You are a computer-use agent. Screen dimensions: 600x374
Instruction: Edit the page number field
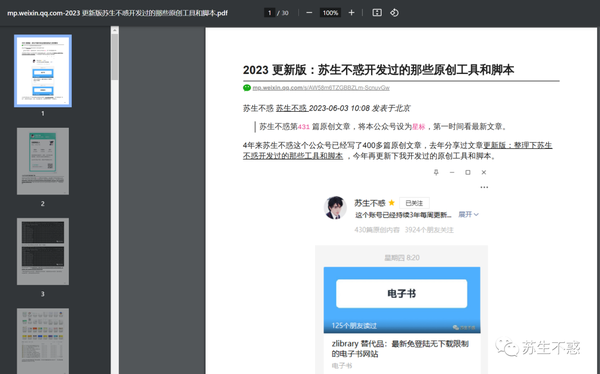(x=269, y=13)
